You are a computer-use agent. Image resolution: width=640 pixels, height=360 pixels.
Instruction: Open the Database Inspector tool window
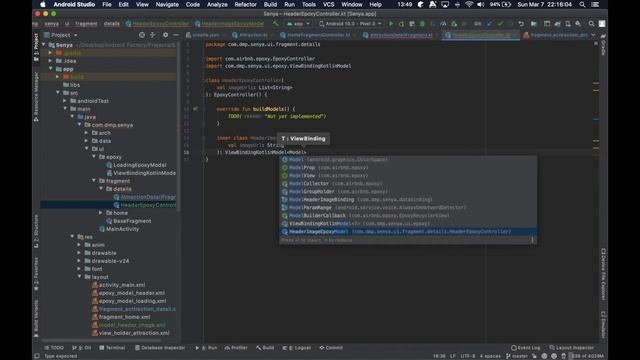(x=160, y=348)
